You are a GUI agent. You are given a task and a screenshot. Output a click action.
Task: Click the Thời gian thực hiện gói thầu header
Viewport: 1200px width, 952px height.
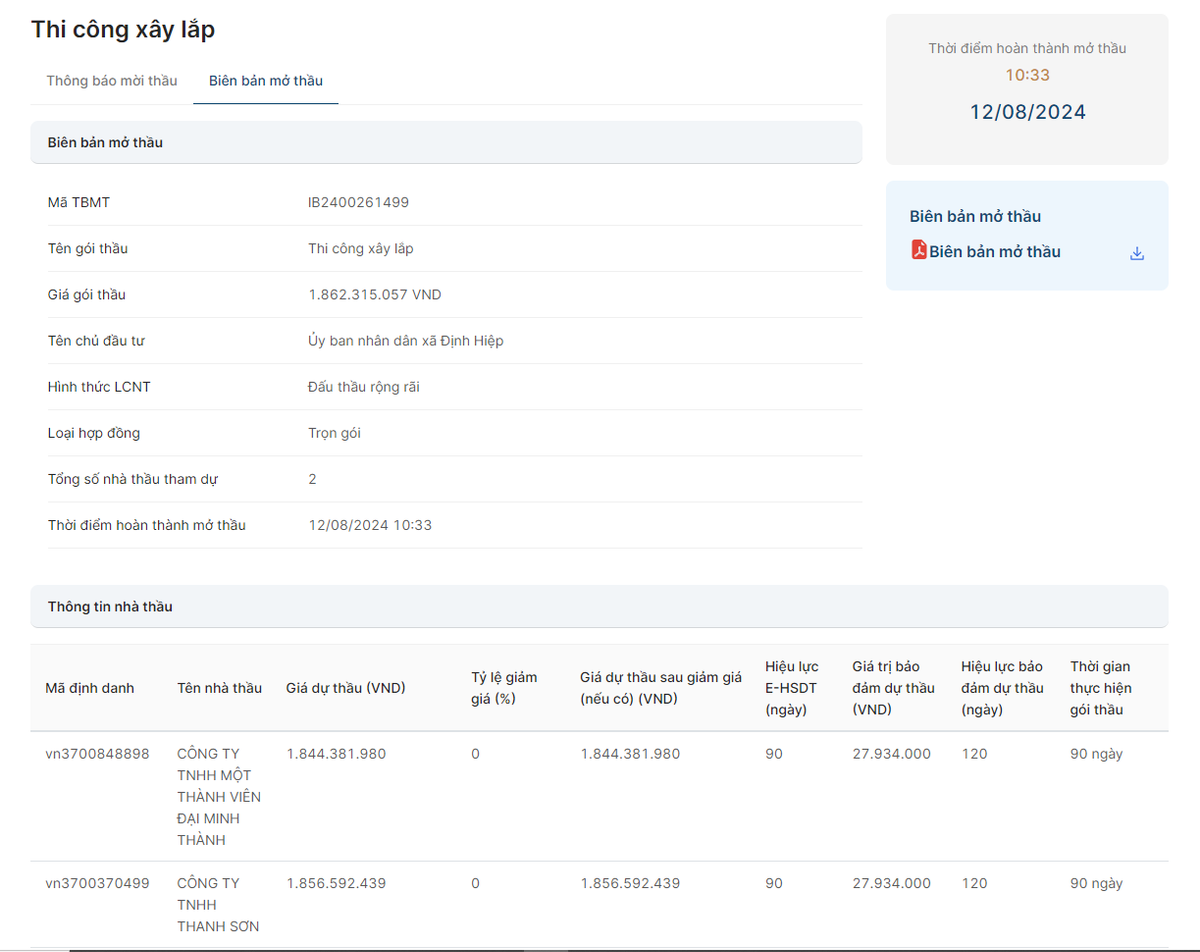1100,688
